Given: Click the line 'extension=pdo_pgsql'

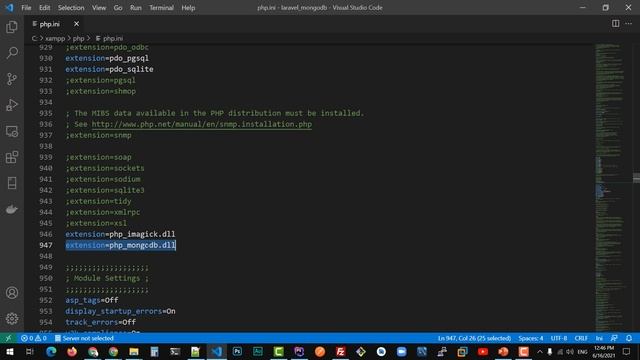Looking at the screenshot, I should click(107, 58).
